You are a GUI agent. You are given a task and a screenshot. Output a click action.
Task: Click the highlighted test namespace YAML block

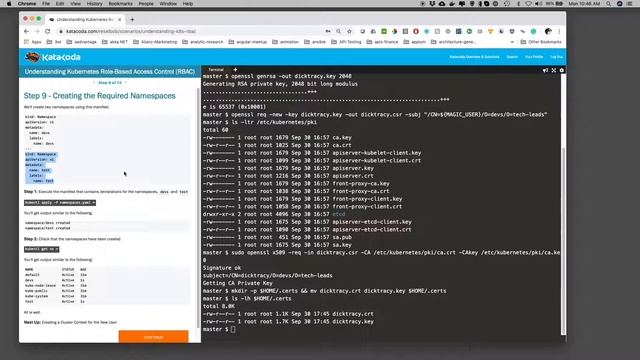(x=41, y=167)
